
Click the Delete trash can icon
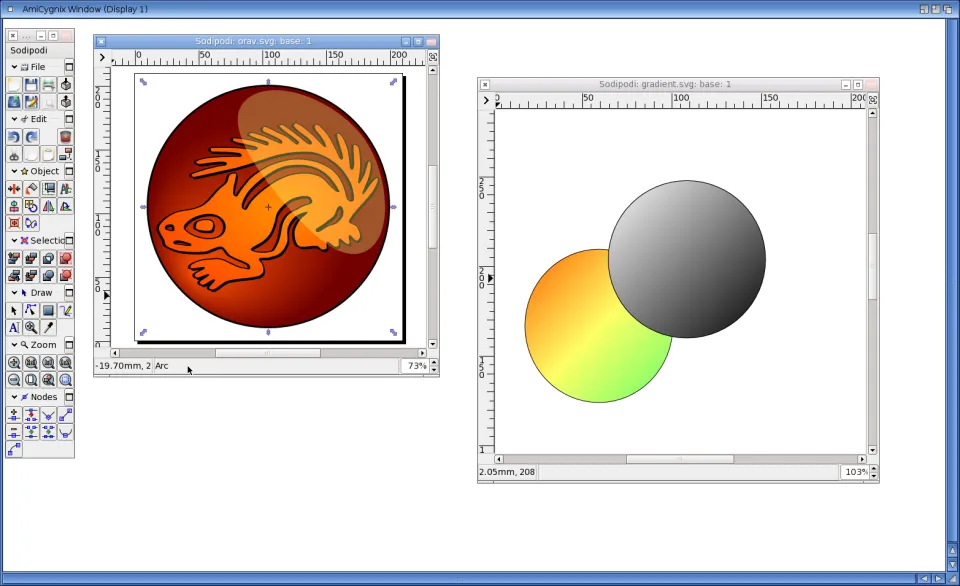[65, 137]
